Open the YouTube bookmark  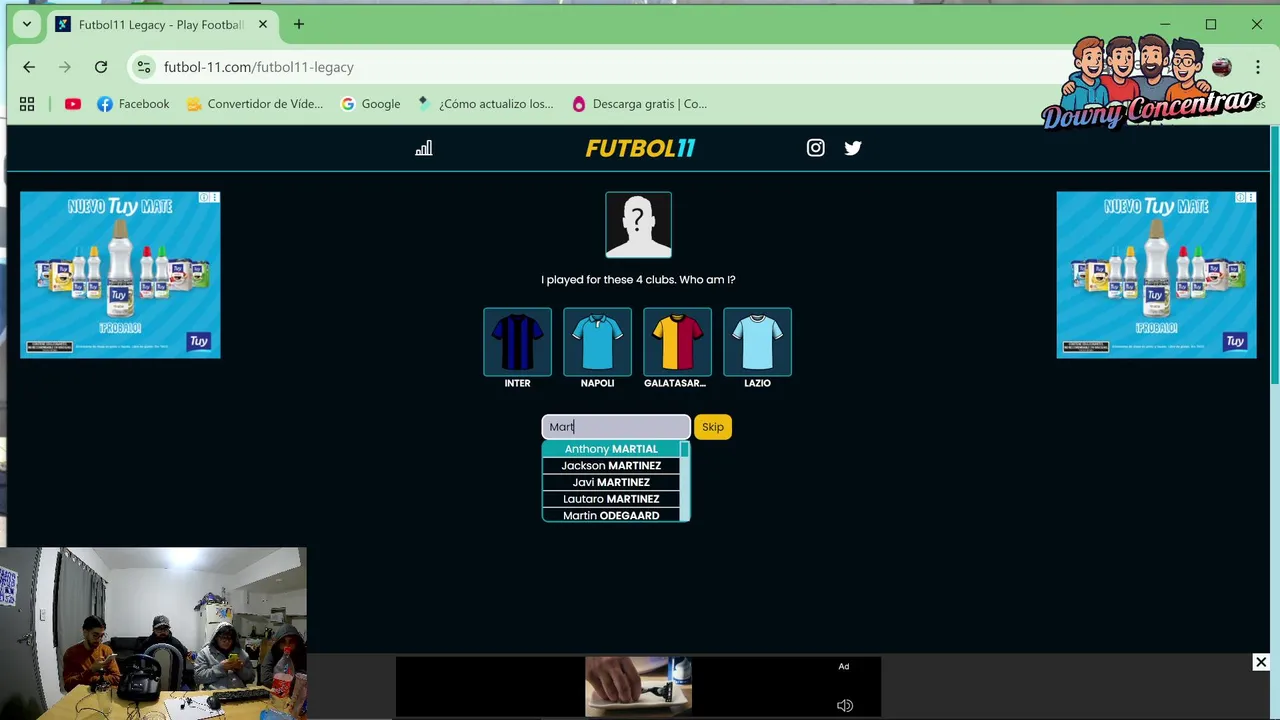click(x=73, y=104)
